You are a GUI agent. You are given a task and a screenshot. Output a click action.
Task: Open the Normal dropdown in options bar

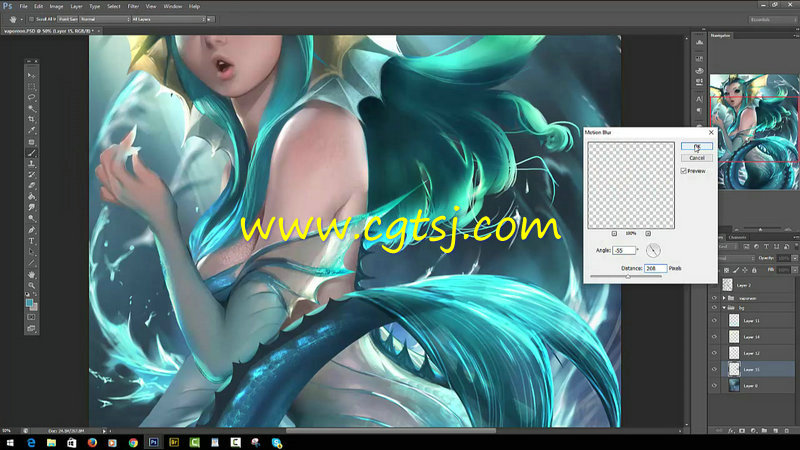tap(105, 19)
